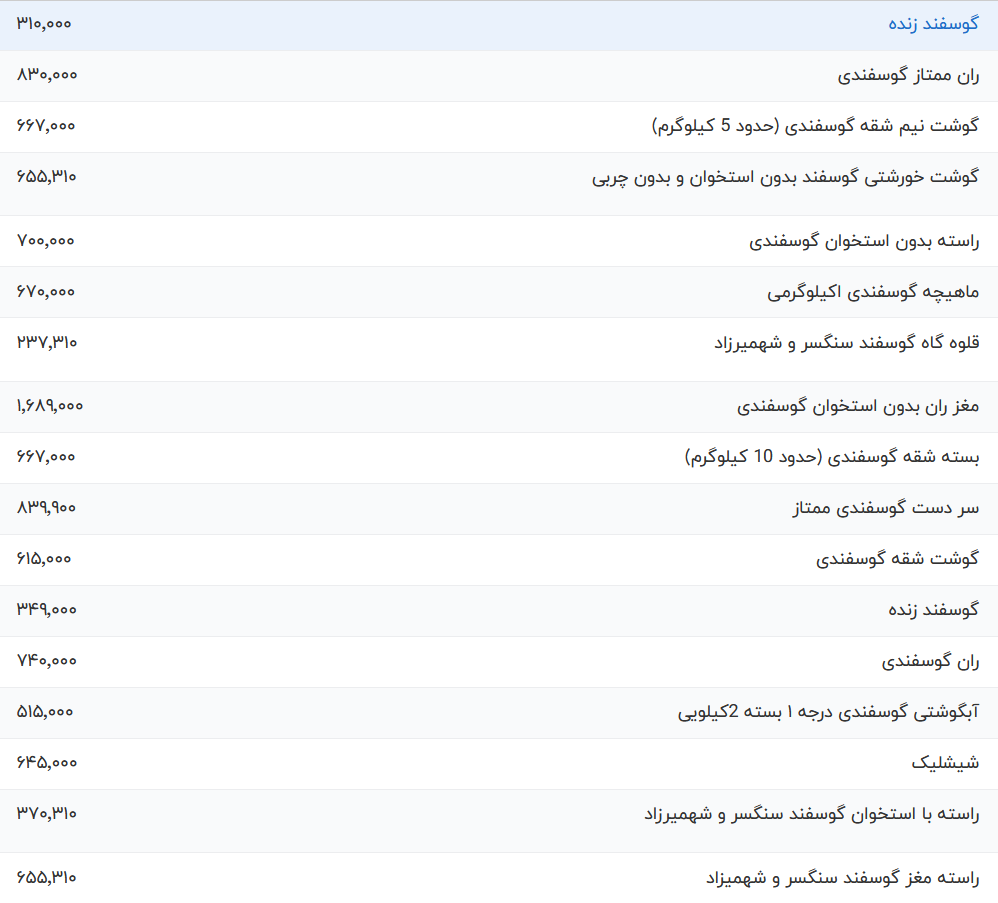Viewport: 998px width, 903px height.
Task: Click مغز ران بدون استخوان گوسفندی name
Action: [858, 407]
